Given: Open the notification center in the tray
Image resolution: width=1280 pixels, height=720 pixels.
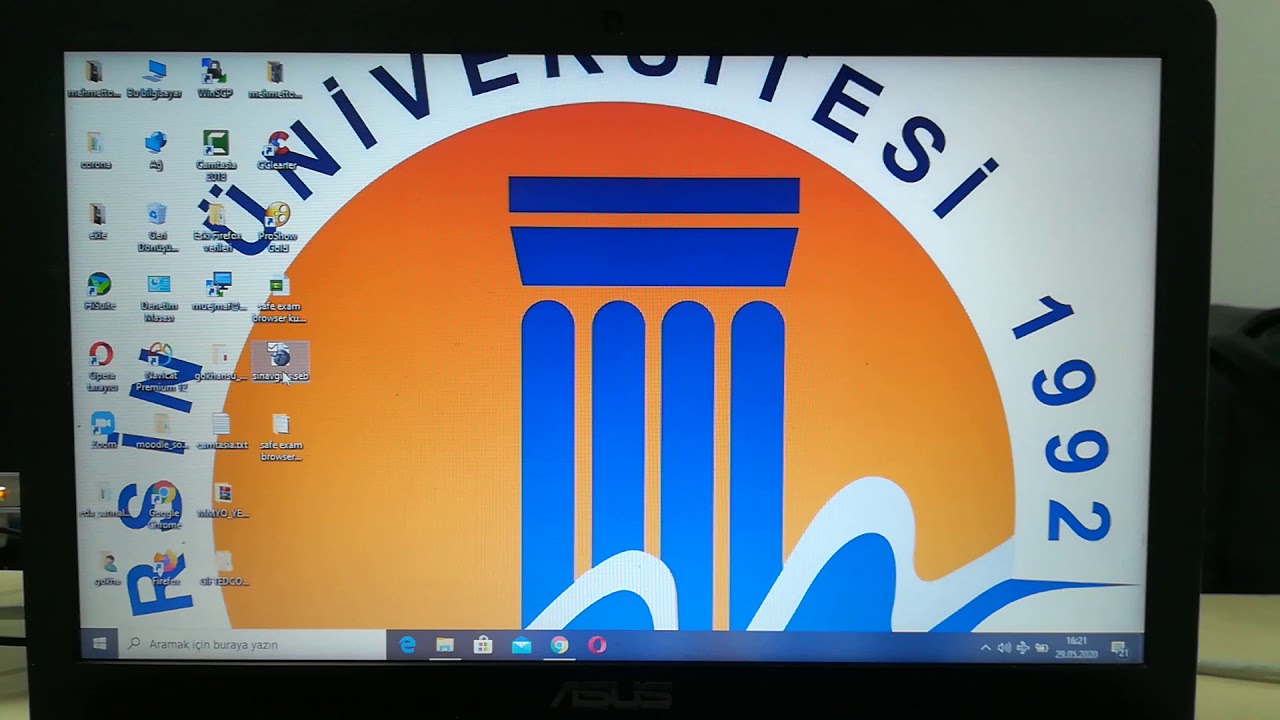Looking at the screenshot, I should 1120,648.
